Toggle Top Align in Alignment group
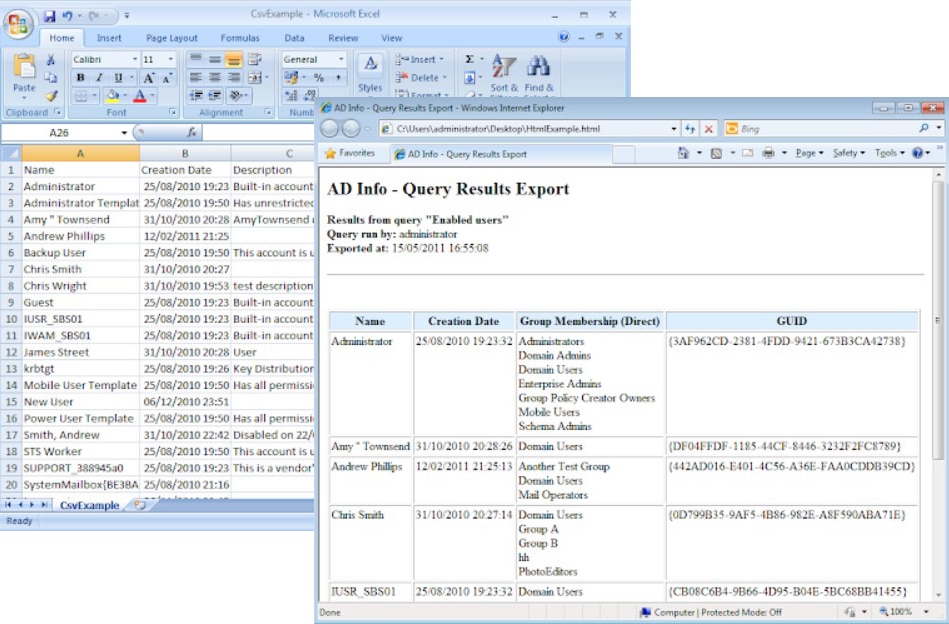This screenshot has width=949, height=624. pyautogui.click(x=195, y=59)
